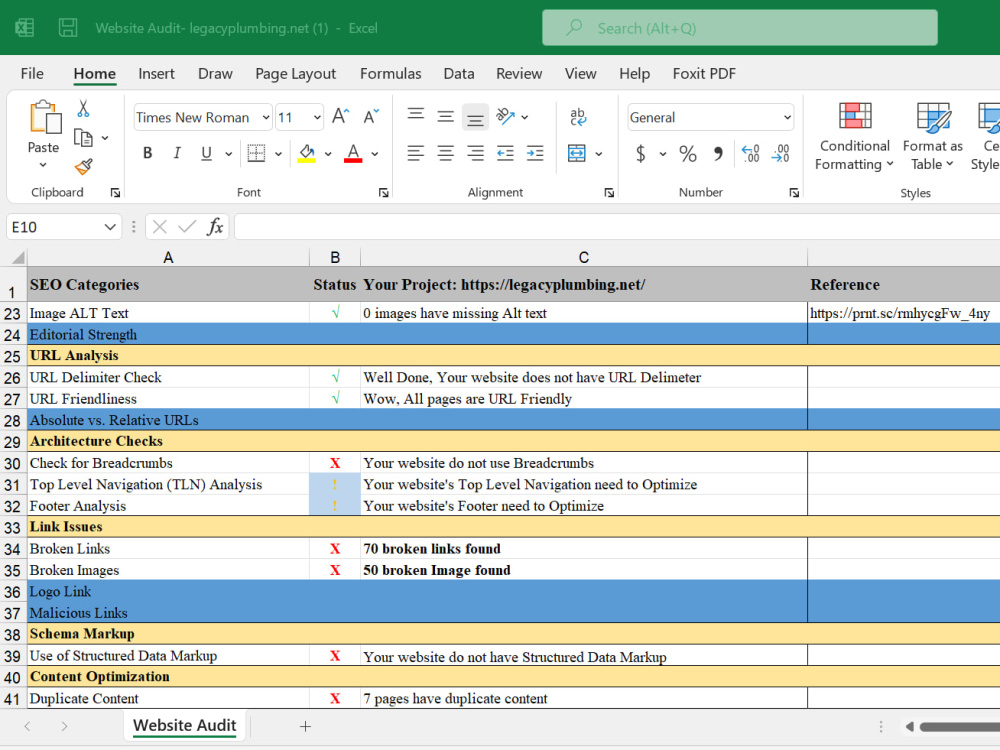Click the Top Align icon

tap(416, 115)
